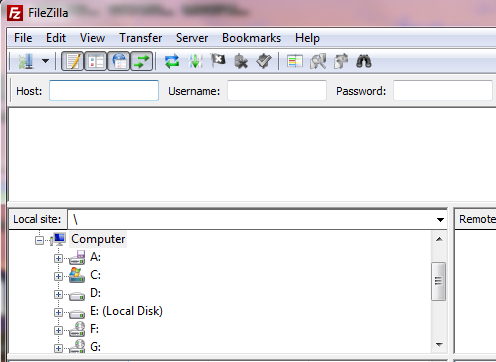Open the Bookmarks menu
The width and height of the screenshot is (496, 362).
(x=251, y=38)
